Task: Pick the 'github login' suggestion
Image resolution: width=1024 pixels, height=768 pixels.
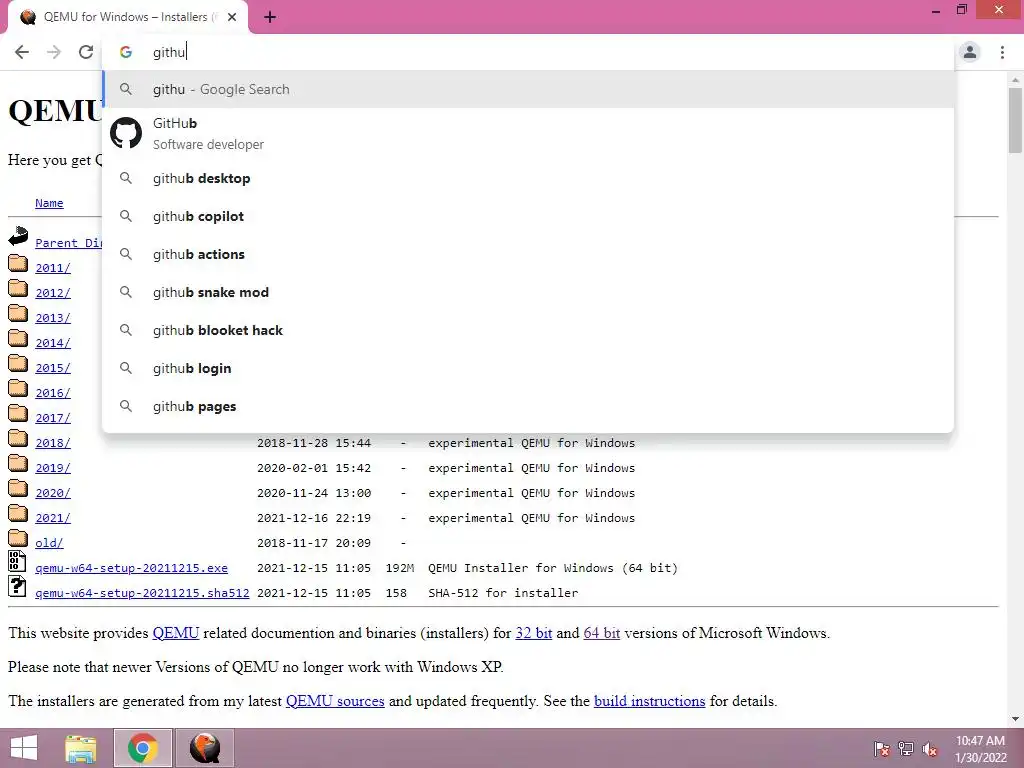Action: click(x=528, y=368)
